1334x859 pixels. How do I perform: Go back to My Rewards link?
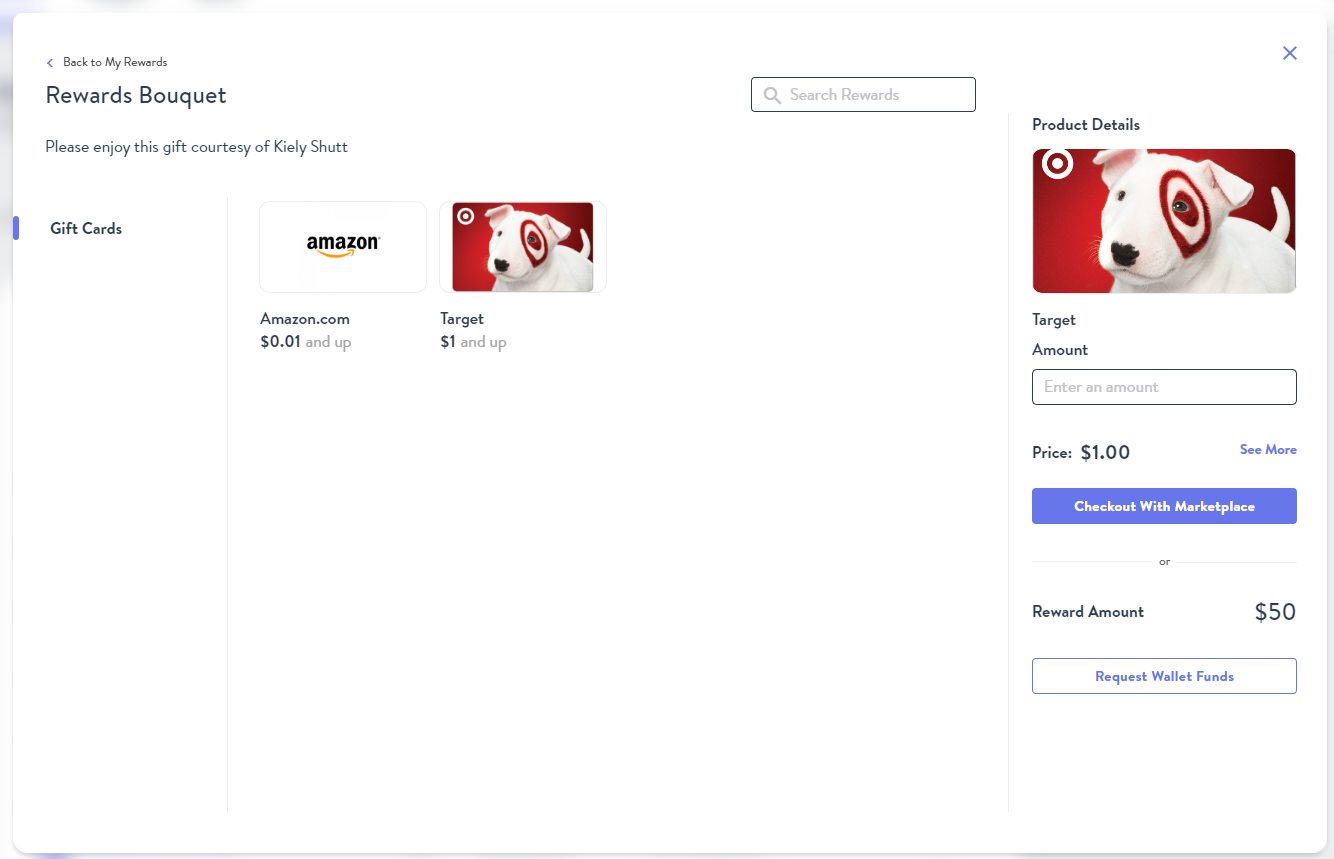(x=115, y=62)
